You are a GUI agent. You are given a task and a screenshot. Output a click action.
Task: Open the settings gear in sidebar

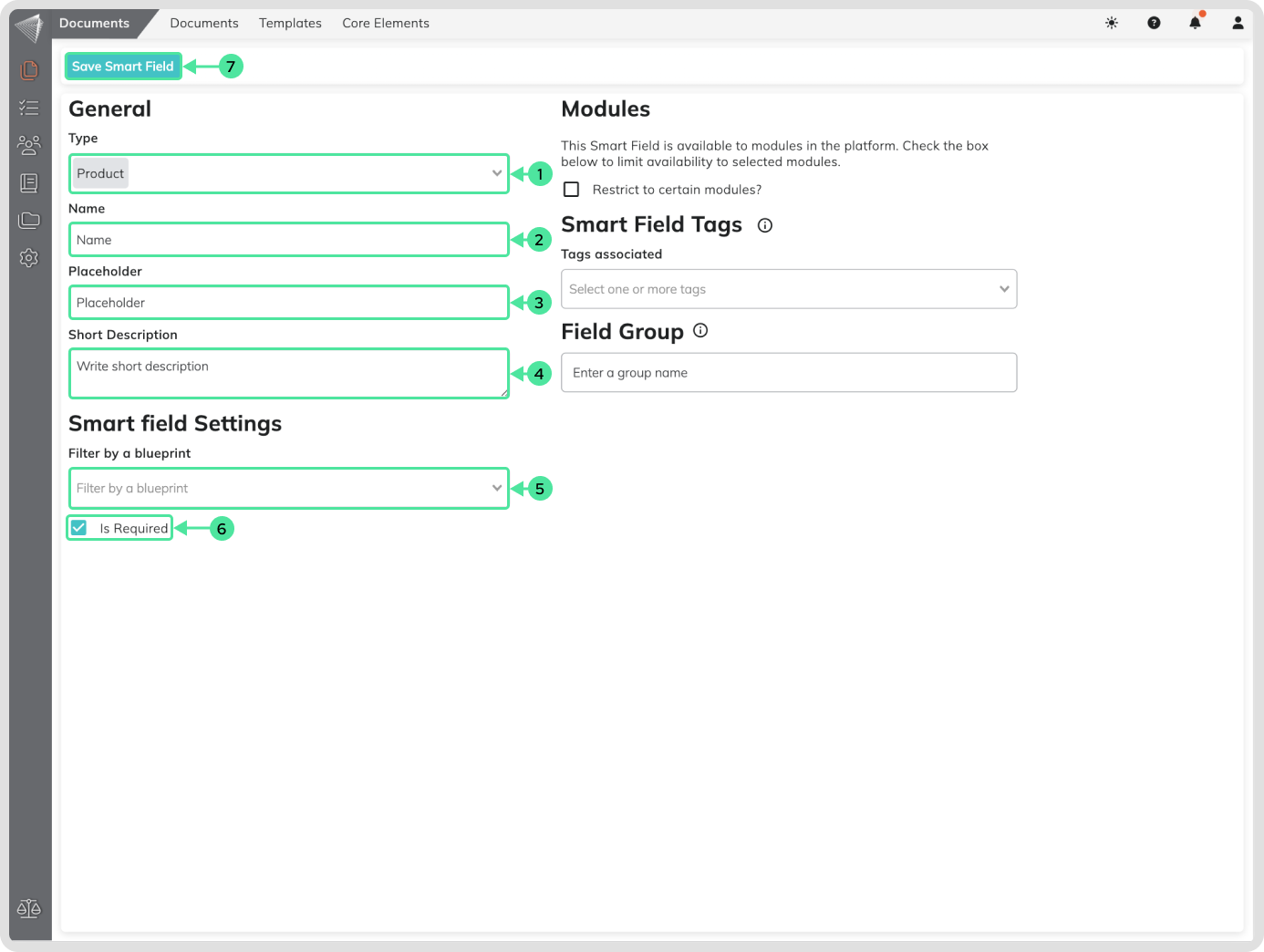point(29,258)
